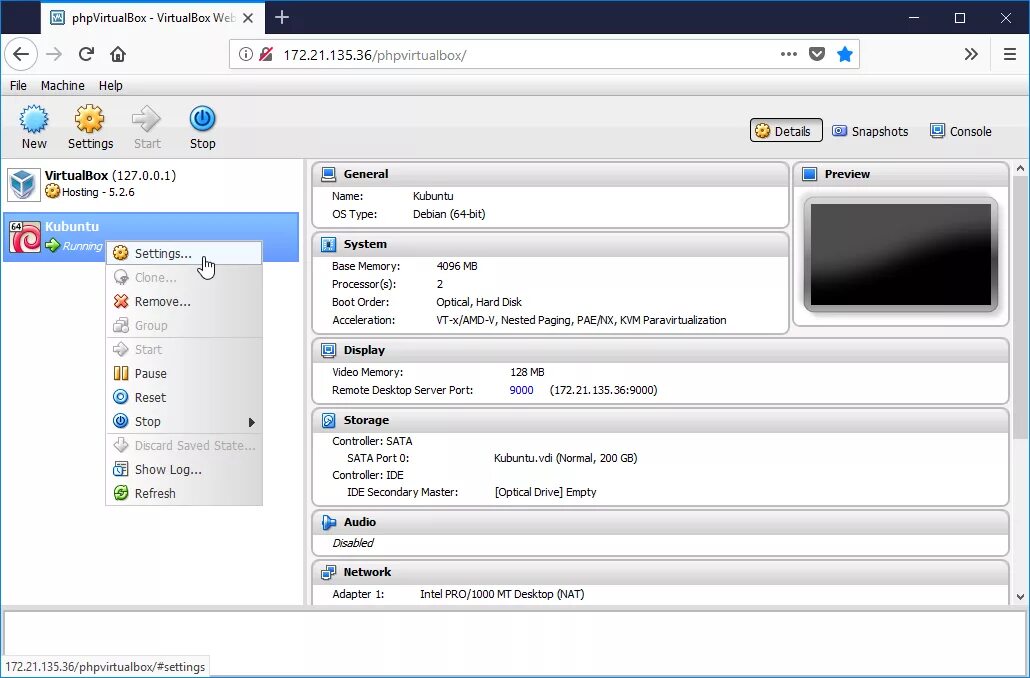Screen dimensions: 1030x678
Task: Click the details pane scroll down arrow
Action: 1020,597
